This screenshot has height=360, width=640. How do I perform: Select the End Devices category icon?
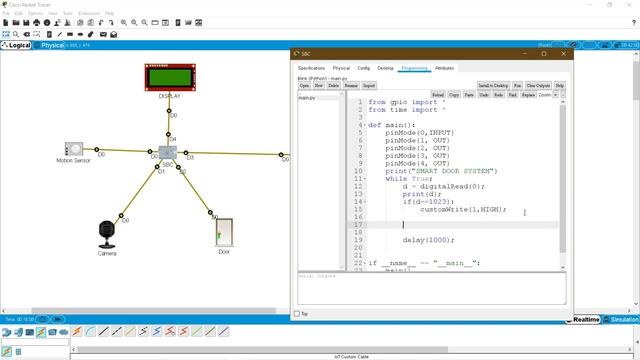[x=18, y=332]
